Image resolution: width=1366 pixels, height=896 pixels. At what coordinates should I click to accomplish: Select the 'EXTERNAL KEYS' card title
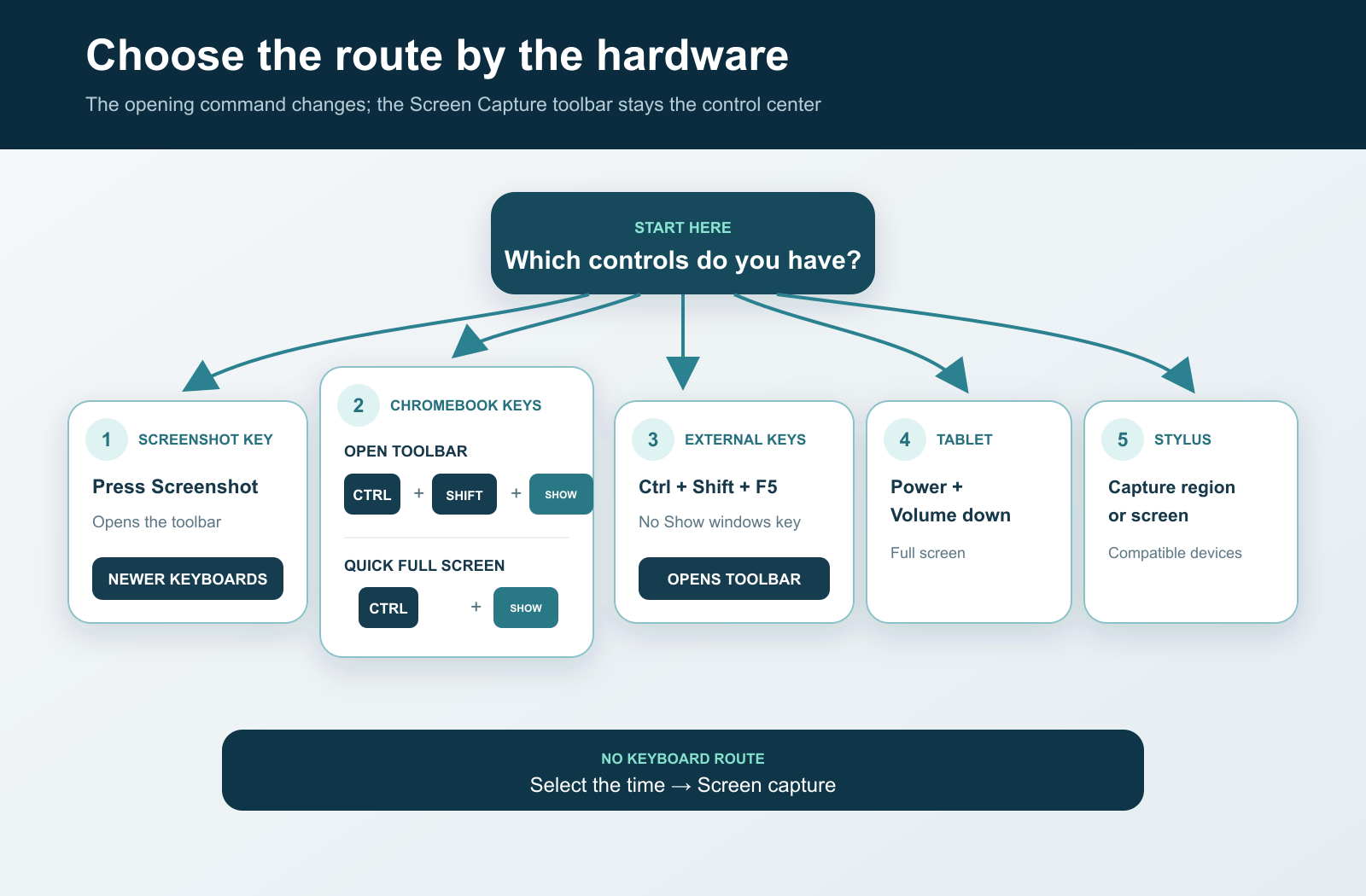[x=745, y=439]
